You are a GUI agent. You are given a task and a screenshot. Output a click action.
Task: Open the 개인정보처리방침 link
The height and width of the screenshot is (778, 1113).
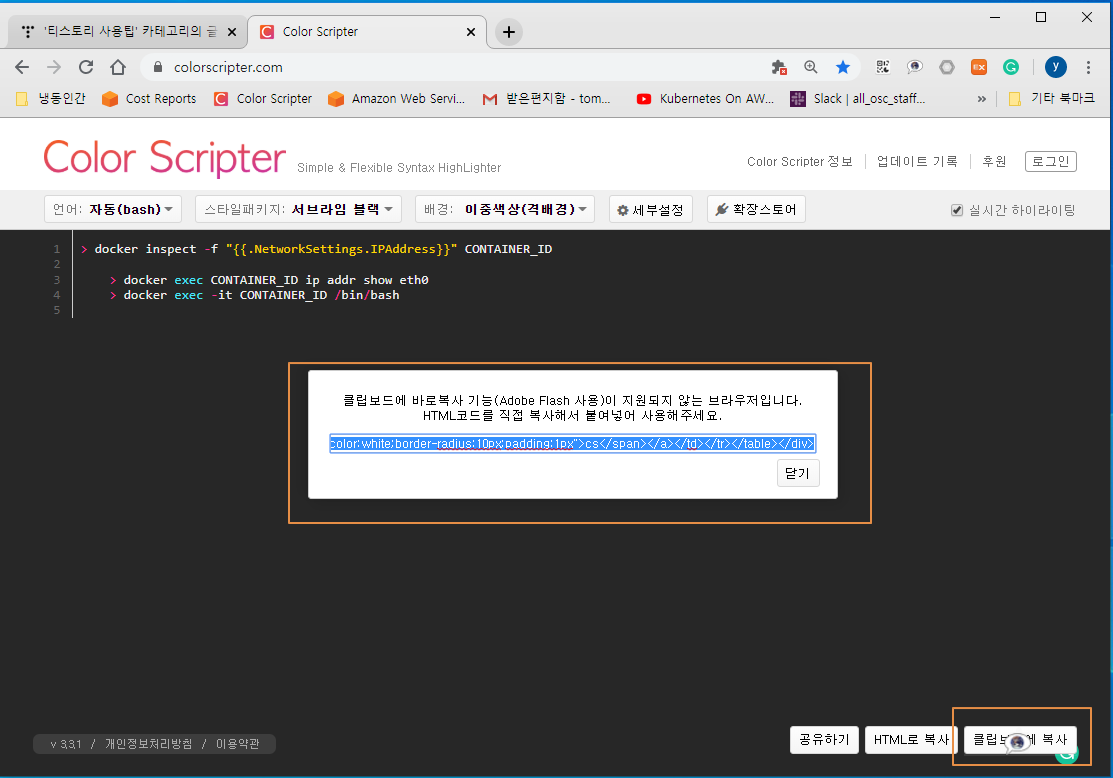(x=148, y=744)
